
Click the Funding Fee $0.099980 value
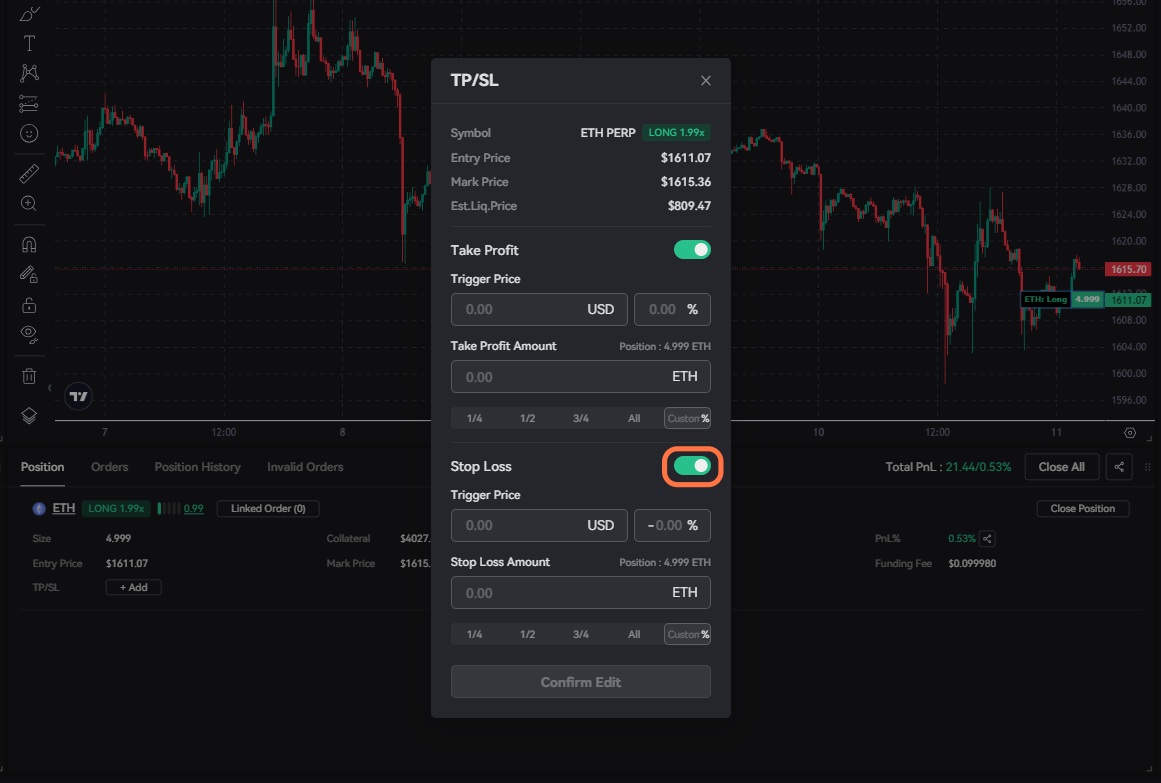[972, 564]
